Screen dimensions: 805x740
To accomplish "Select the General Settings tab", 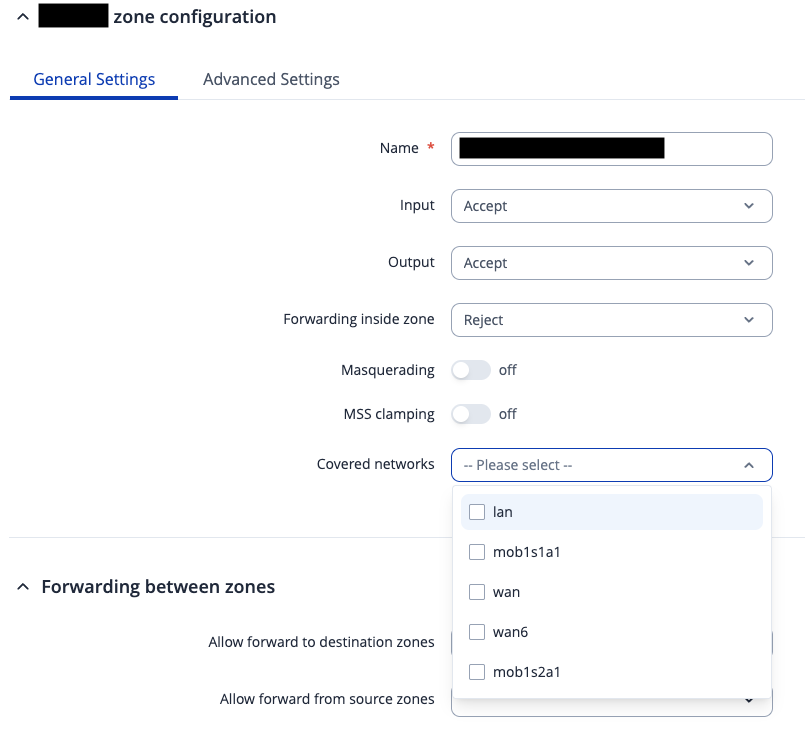I will point(94,79).
